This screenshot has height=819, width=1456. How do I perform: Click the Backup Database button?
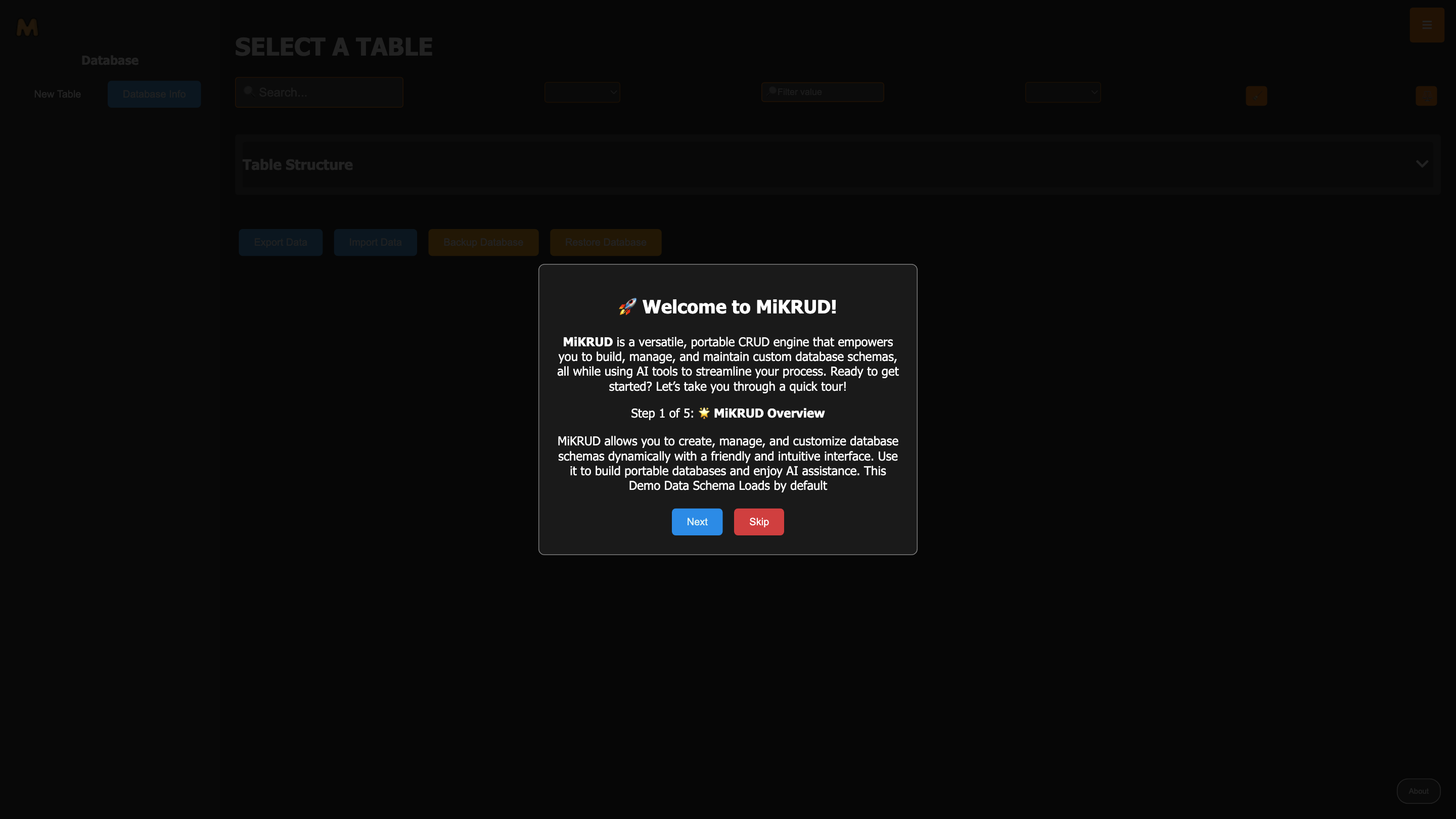pyautogui.click(x=483, y=243)
